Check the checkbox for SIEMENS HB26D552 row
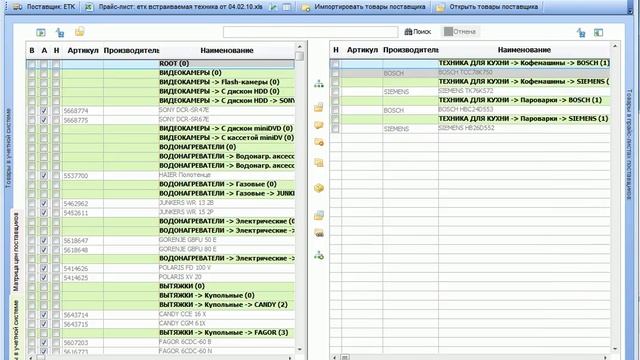Viewport: 640px width, 360px height. [x=335, y=129]
